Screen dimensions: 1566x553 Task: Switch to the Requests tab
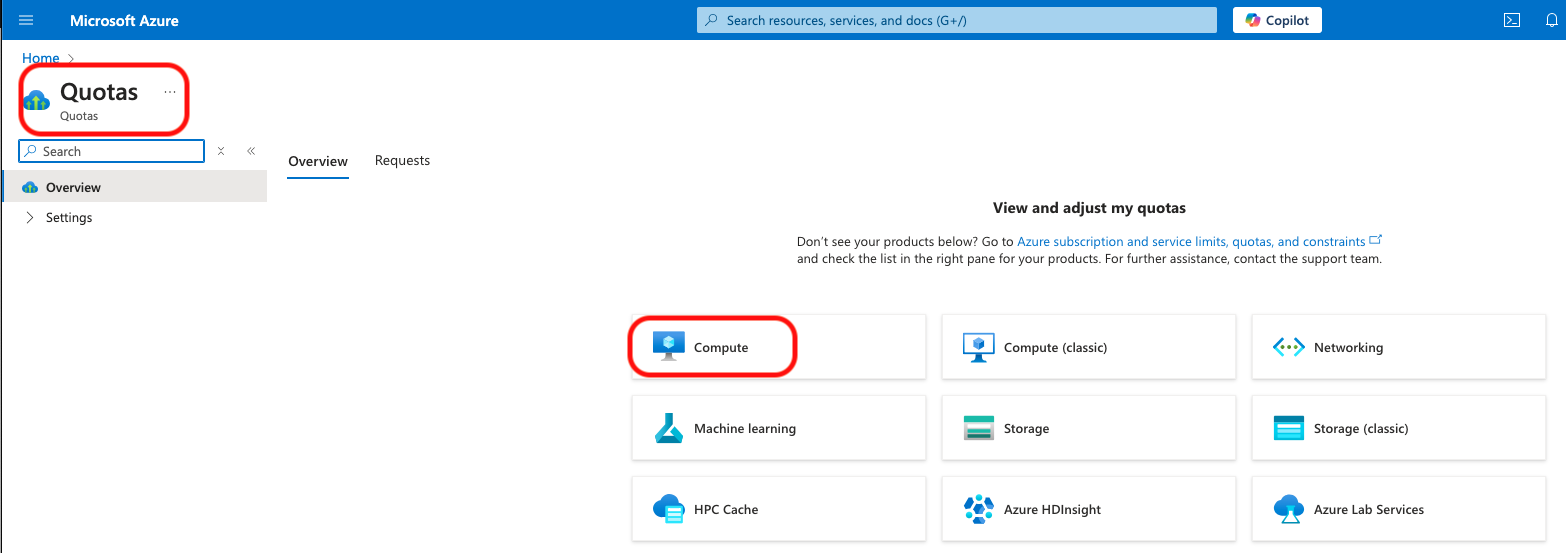tap(402, 160)
